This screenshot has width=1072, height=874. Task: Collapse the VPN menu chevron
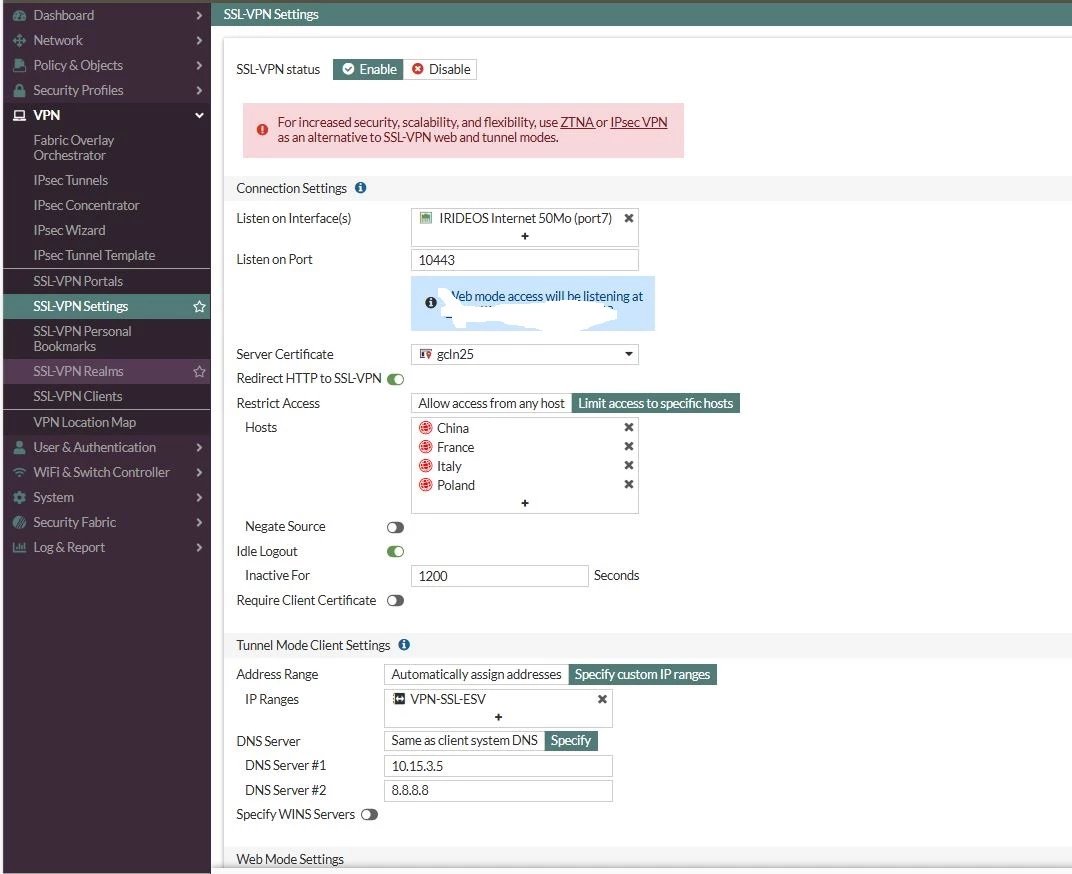click(199, 115)
